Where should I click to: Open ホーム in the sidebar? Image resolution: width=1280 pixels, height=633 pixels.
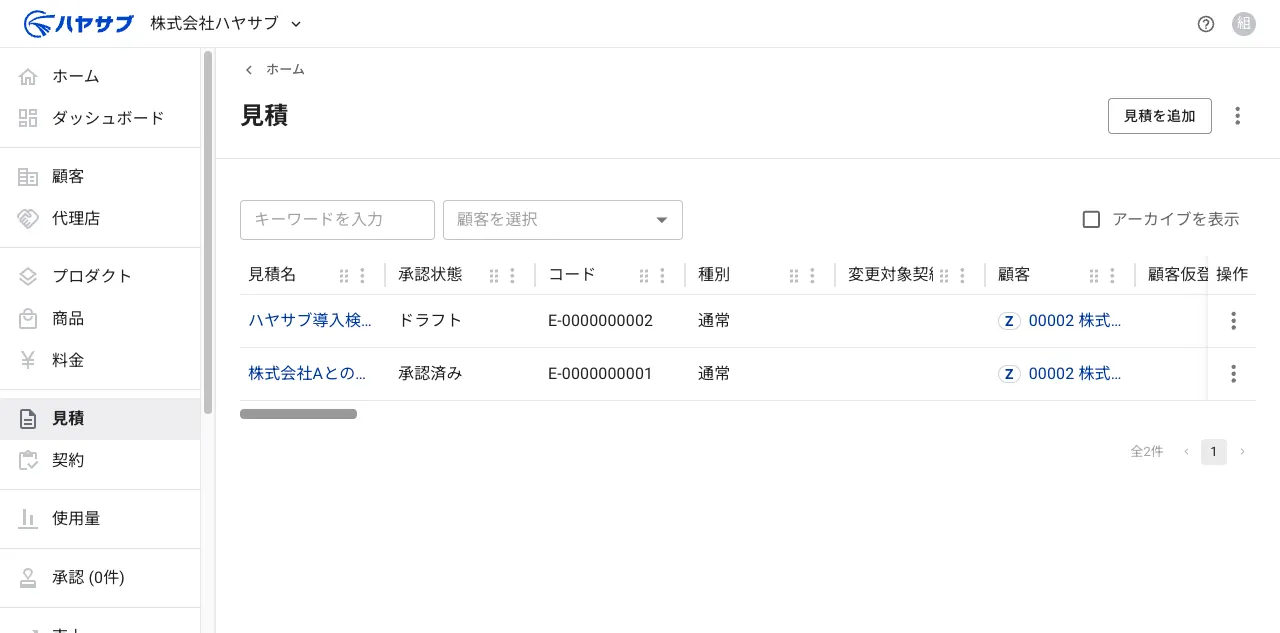[x=100, y=76]
